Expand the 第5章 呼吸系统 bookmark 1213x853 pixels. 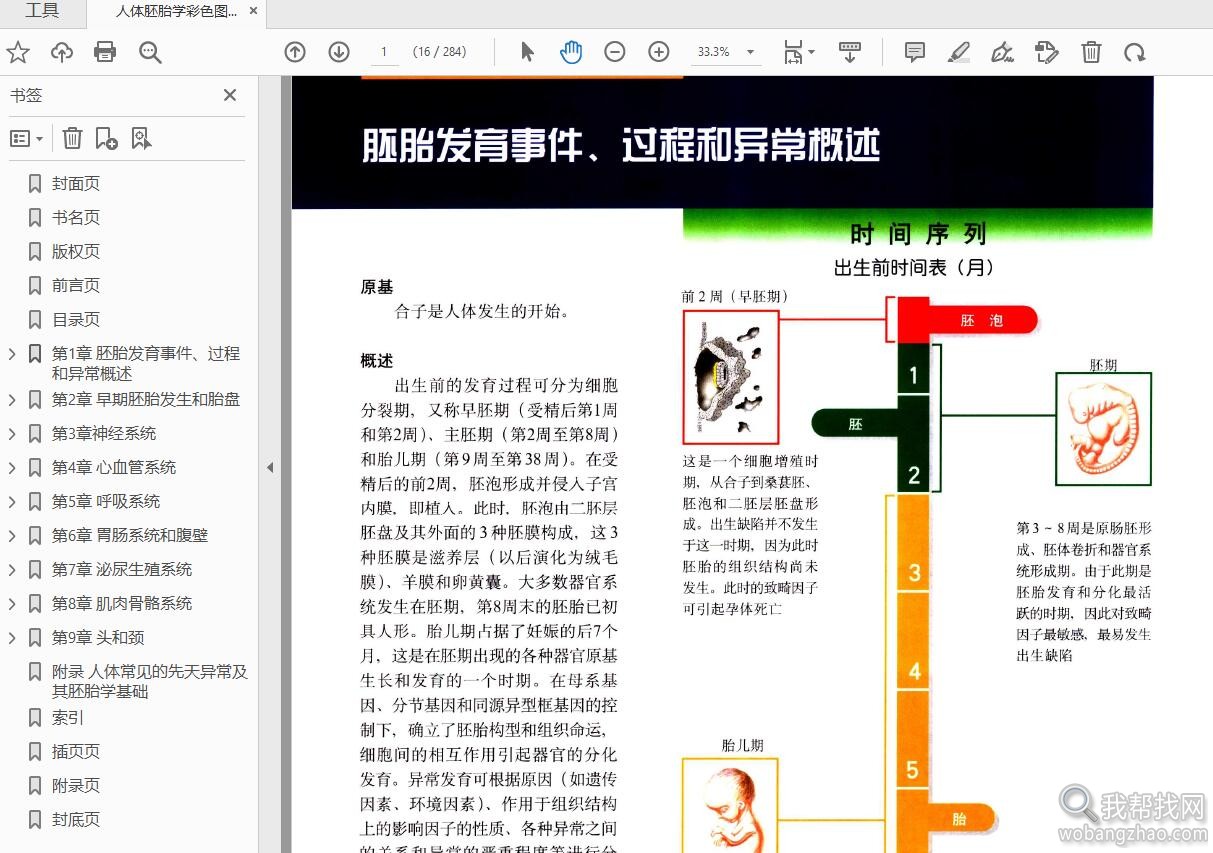coord(12,501)
